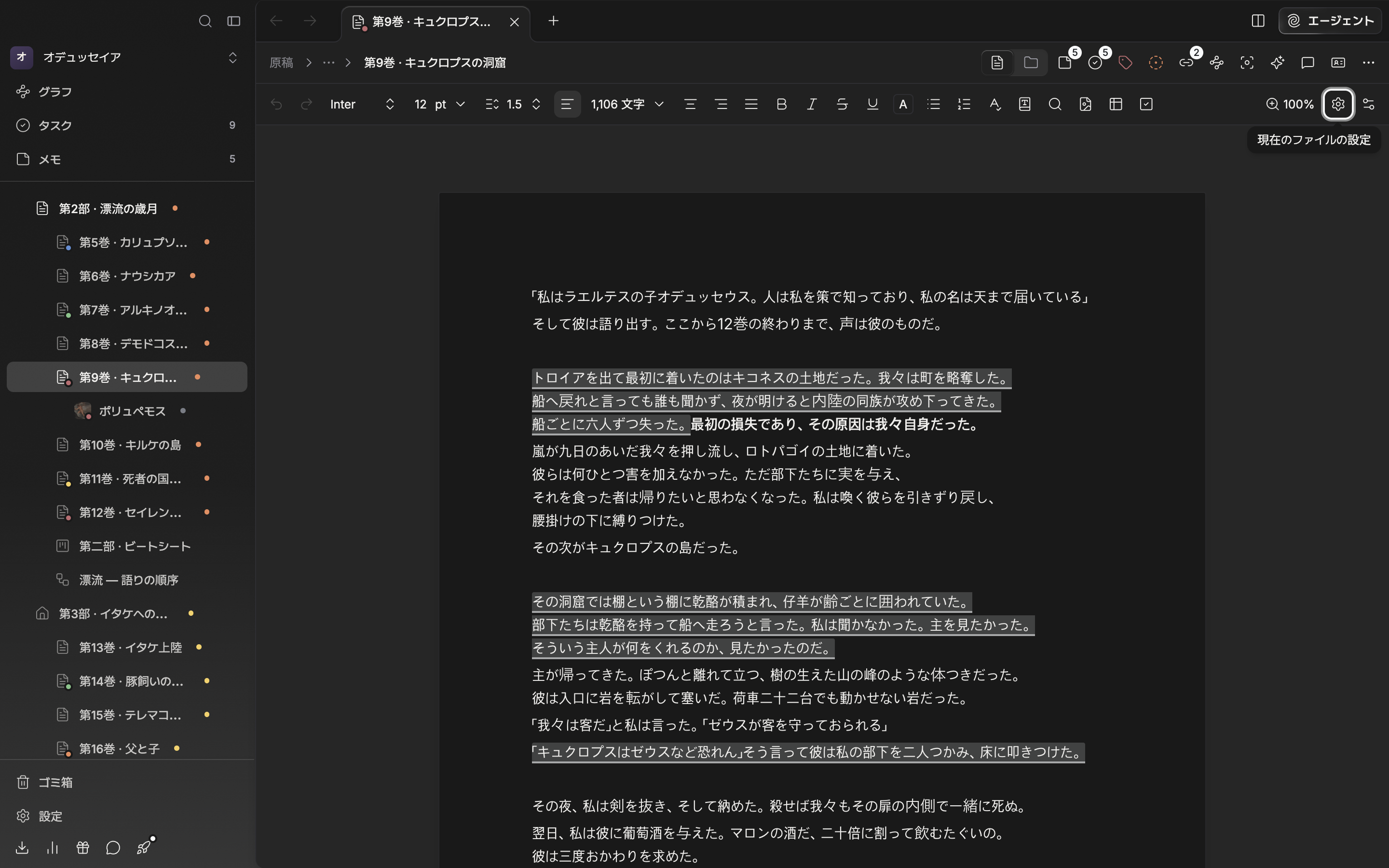Open the sliders options icon
The image size is (1389, 868).
click(x=1369, y=104)
